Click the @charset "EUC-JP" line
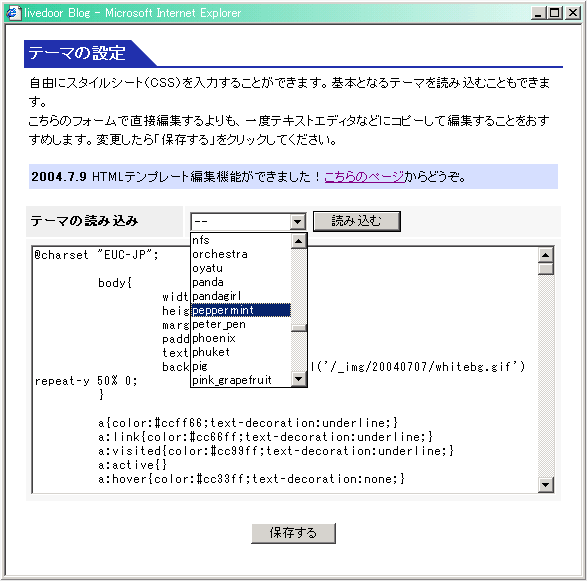Image resolution: width=587 pixels, height=581 pixels. point(96,255)
